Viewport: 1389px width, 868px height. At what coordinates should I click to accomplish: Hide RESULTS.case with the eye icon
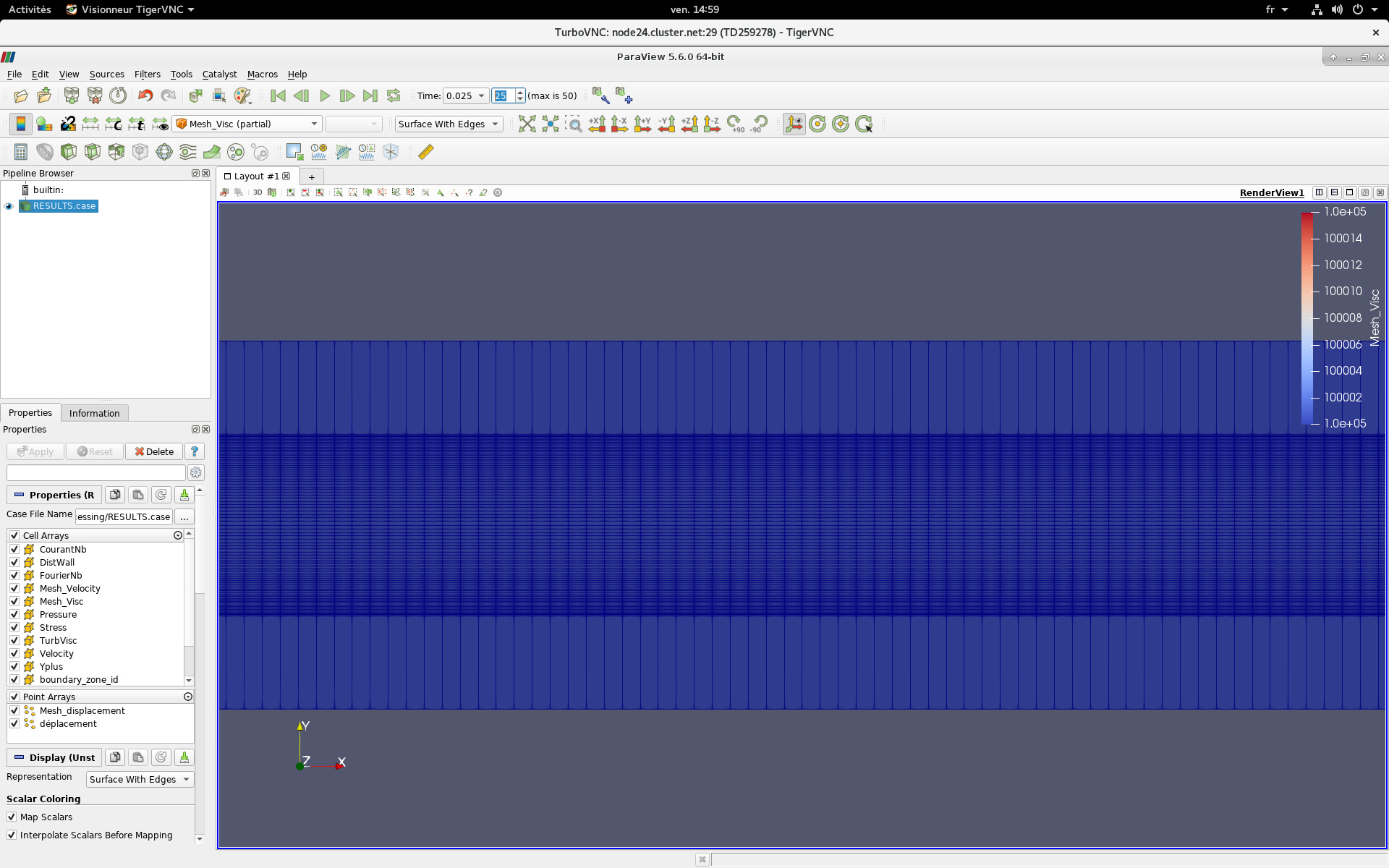point(9,206)
